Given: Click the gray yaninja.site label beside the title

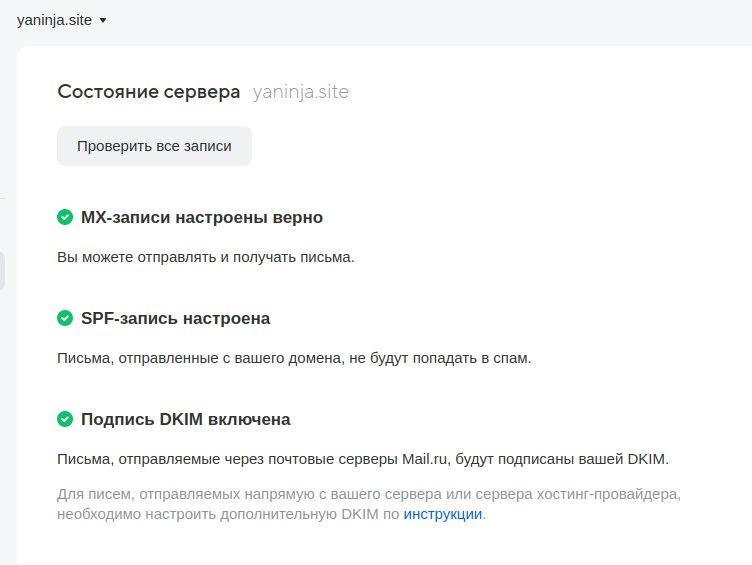Looking at the screenshot, I should (x=301, y=92).
